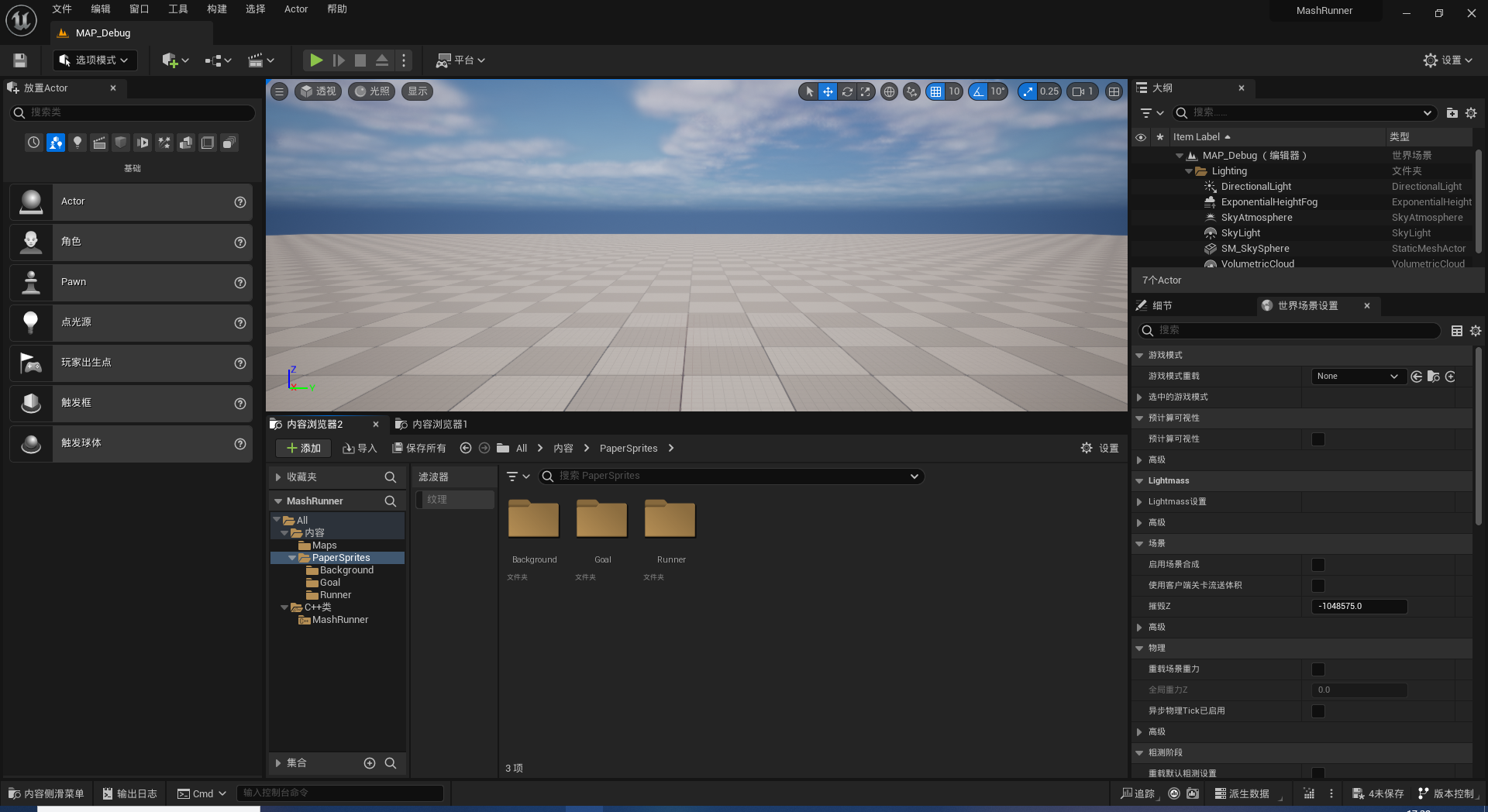The height and width of the screenshot is (812, 1488).
Task: Select the Visual Effects category icon in Place Actors
Action: coord(164,143)
